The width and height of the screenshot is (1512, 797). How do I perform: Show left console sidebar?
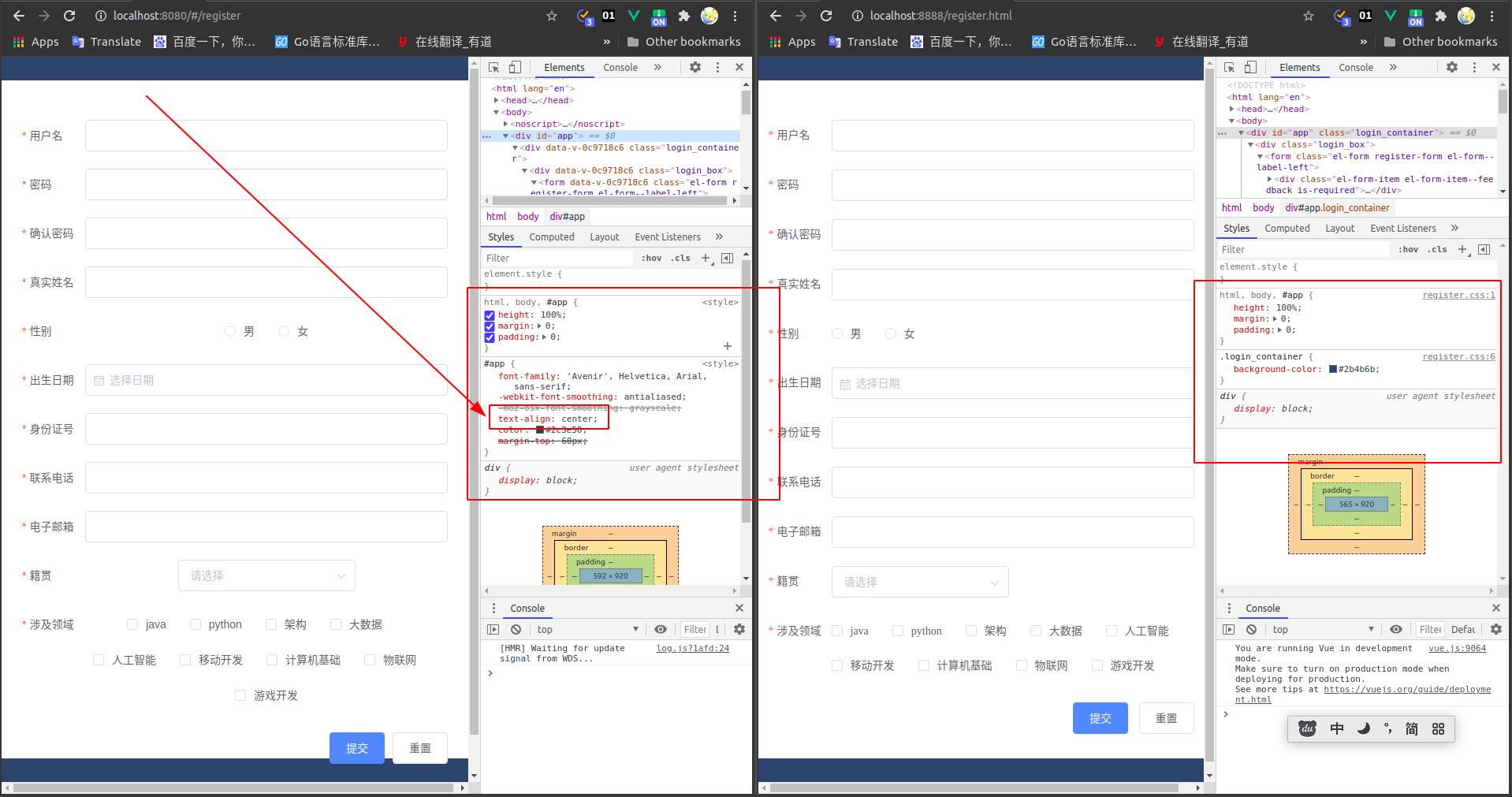(x=493, y=630)
